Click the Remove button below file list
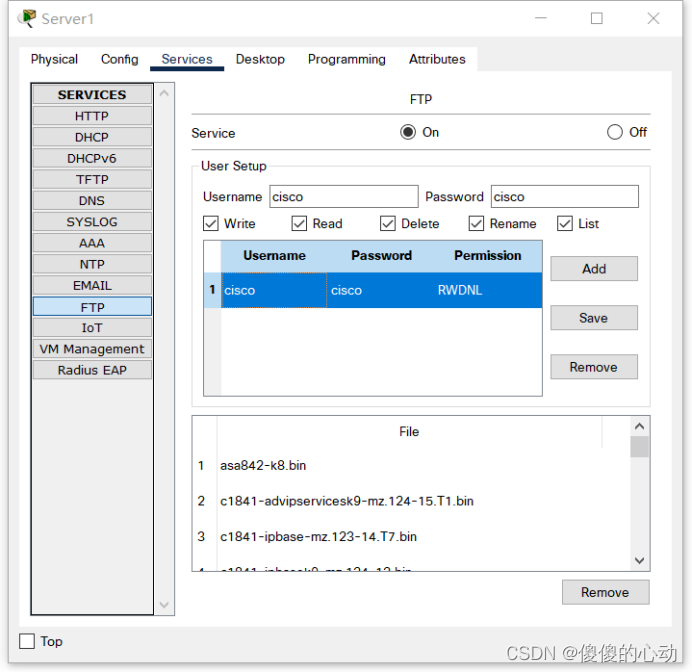The image size is (692, 672). 605,592
